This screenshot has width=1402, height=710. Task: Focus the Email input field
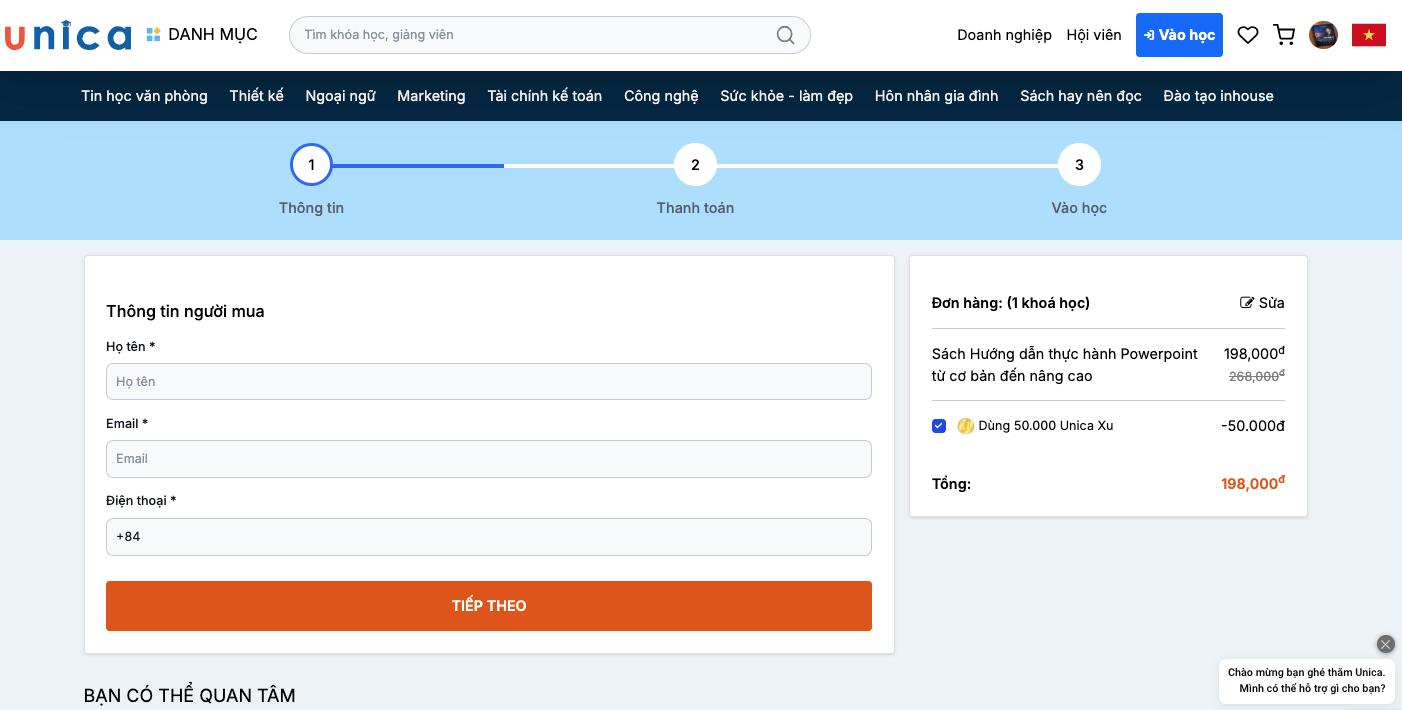click(x=488, y=459)
